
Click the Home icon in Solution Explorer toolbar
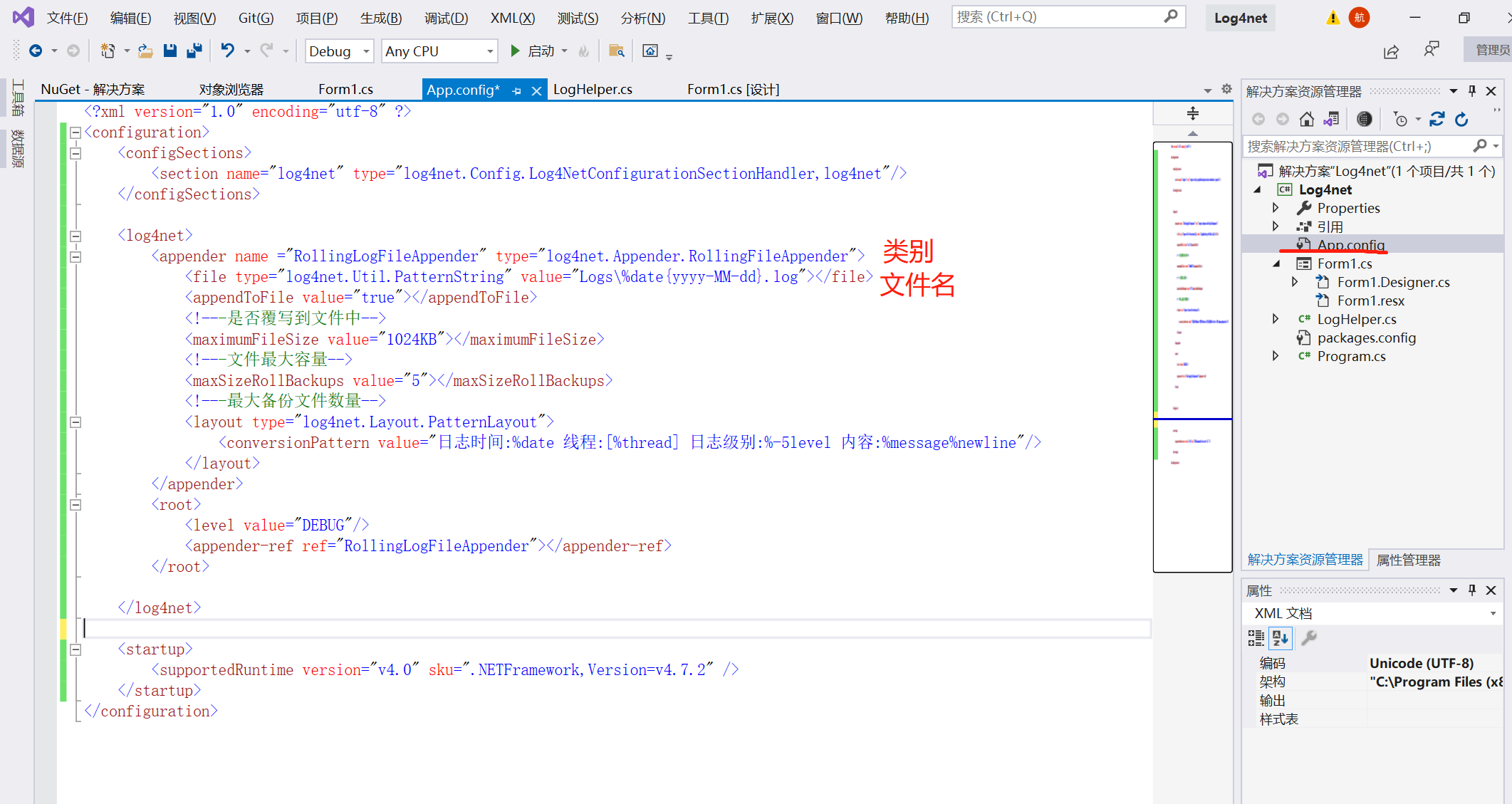click(x=1308, y=119)
